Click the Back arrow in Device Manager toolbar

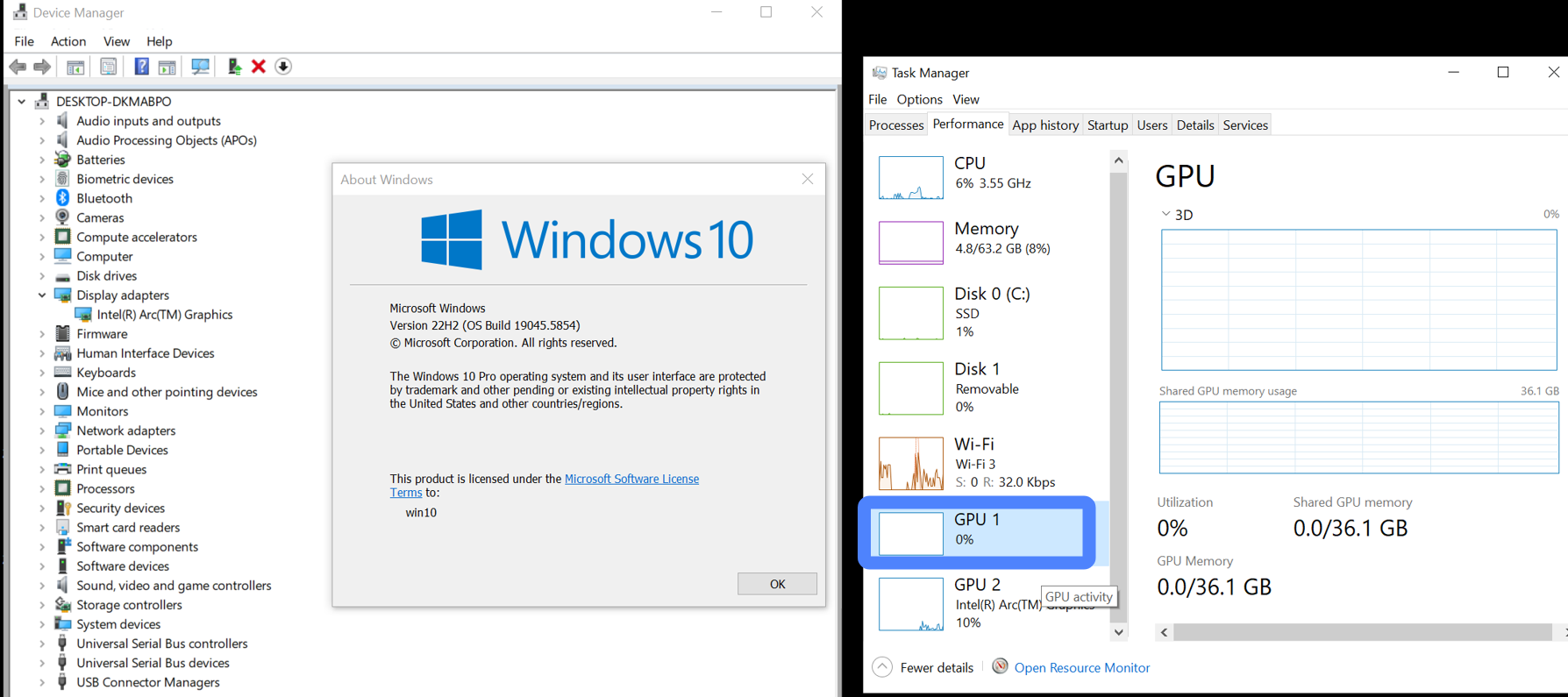[18, 67]
